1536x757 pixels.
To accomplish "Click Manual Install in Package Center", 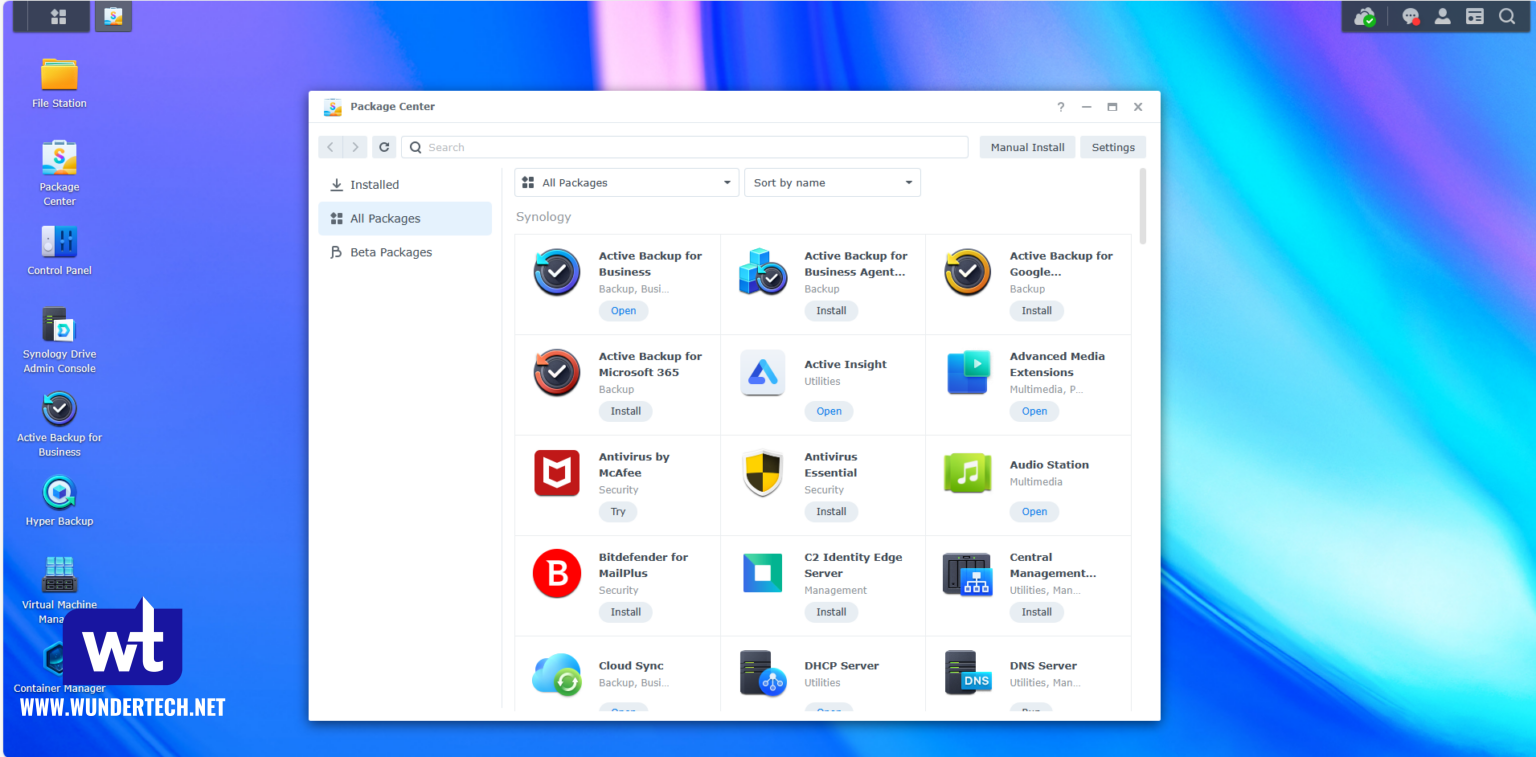I will pyautogui.click(x=1027, y=146).
